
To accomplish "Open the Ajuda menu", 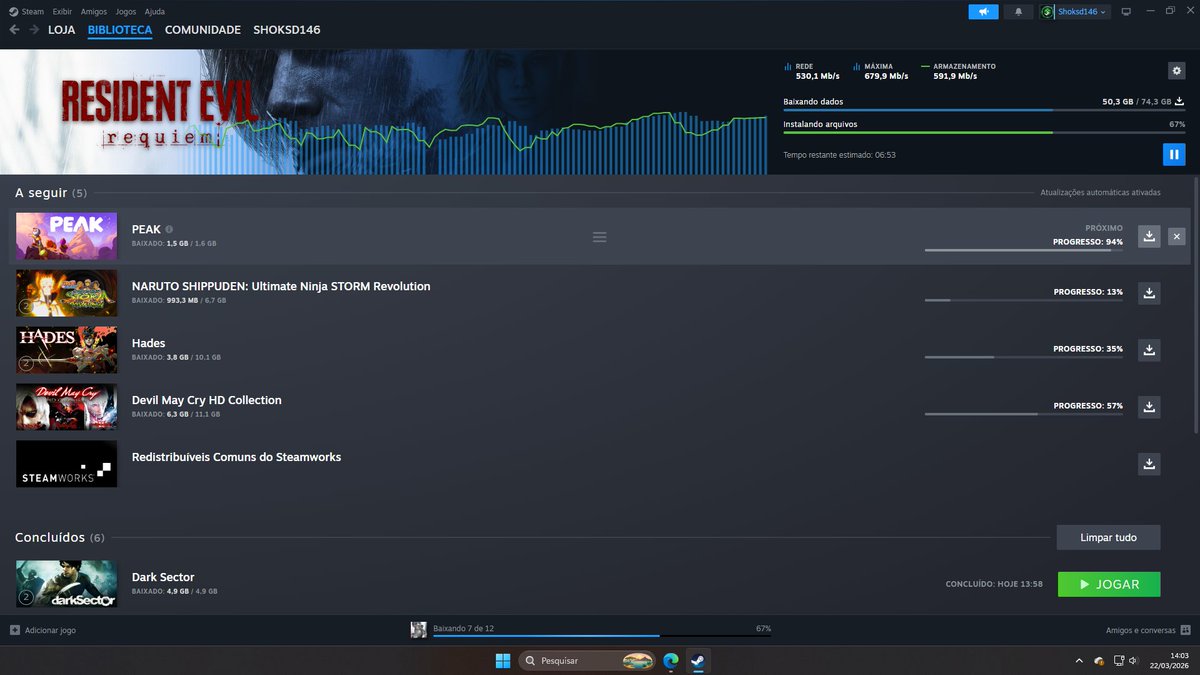I will [156, 11].
